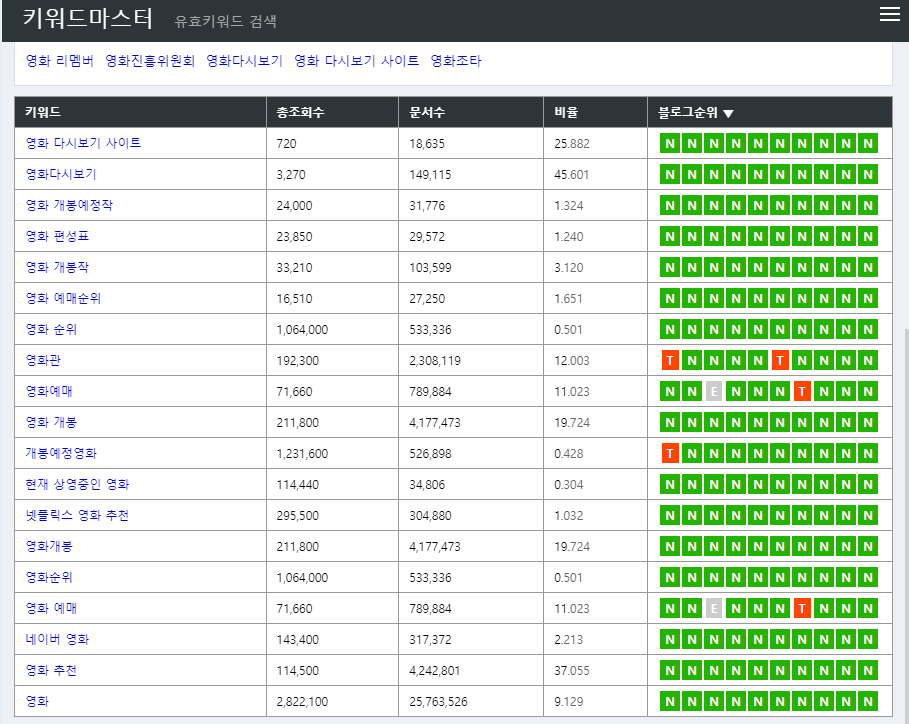
Task: Open 네이버 영화 keyword in the table
Action: pyautogui.click(x=57, y=639)
